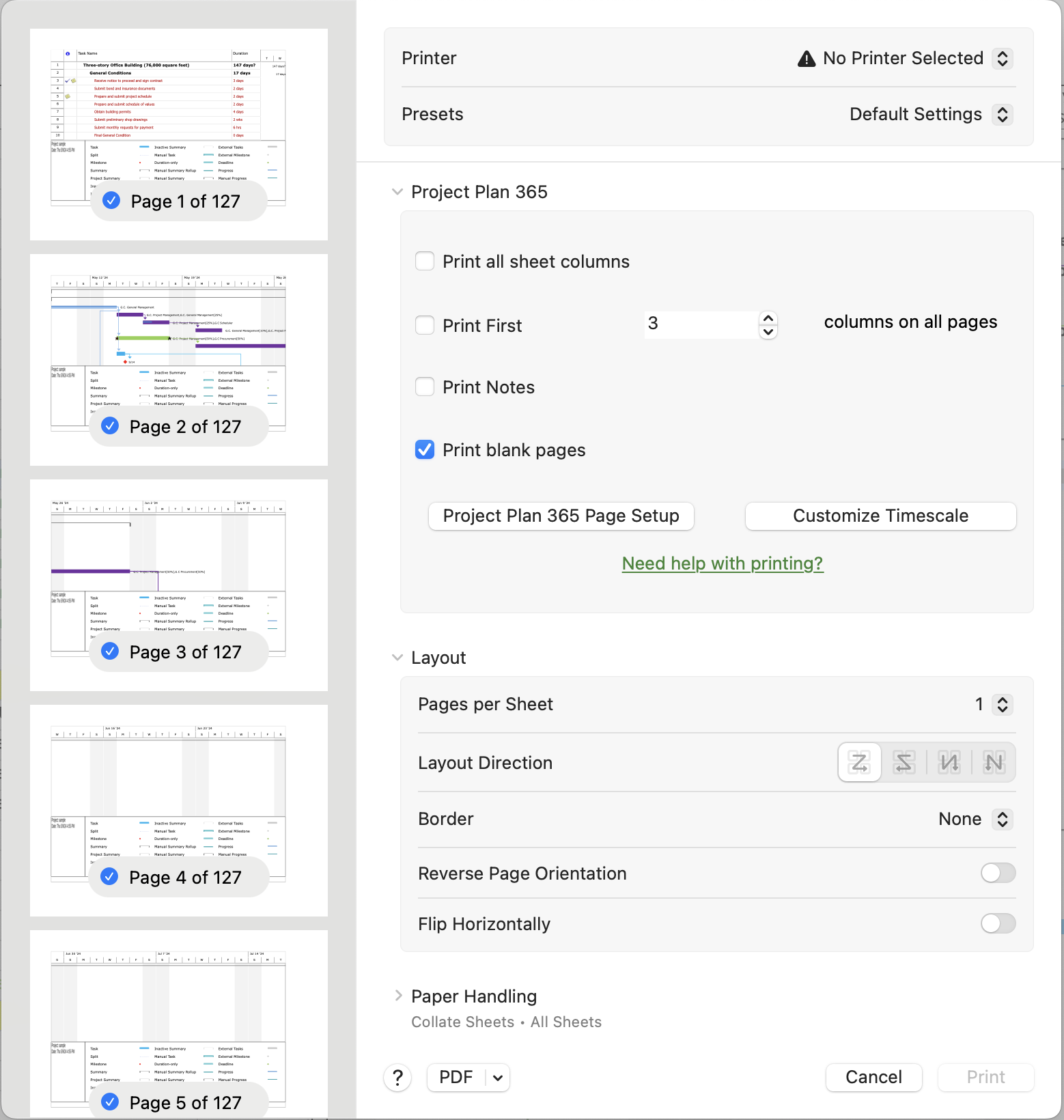Choose the reversed-Z layout direction icon
The width and height of the screenshot is (1064, 1120).
(x=904, y=762)
